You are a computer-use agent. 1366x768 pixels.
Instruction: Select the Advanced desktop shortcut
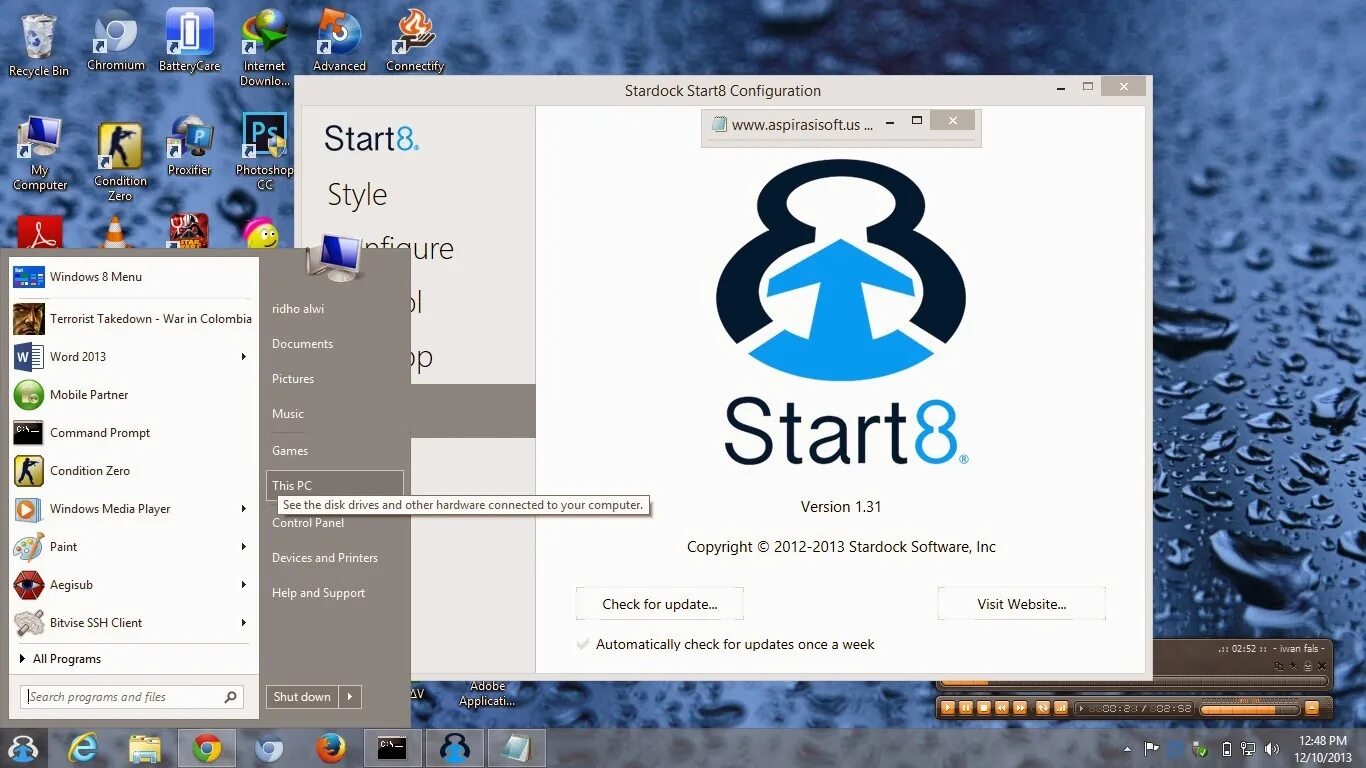(x=339, y=41)
